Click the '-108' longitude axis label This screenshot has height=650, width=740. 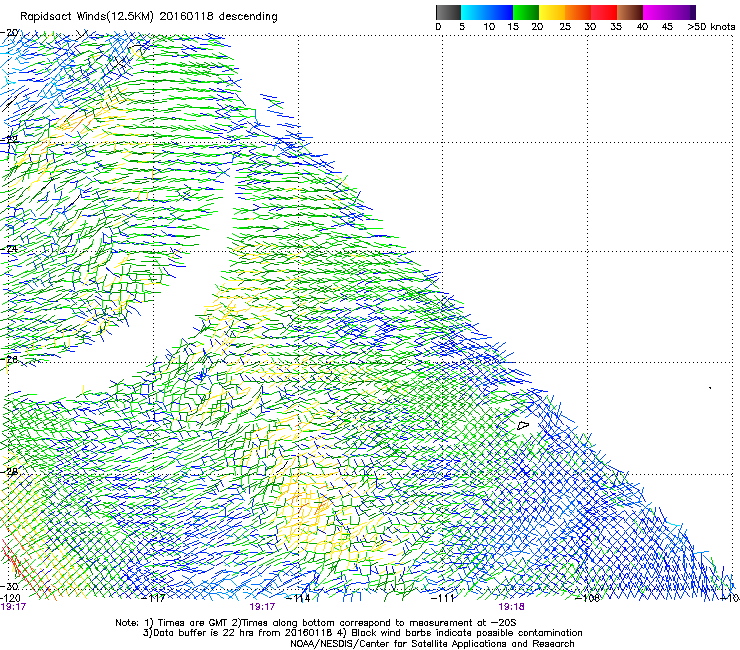[x=588, y=598]
